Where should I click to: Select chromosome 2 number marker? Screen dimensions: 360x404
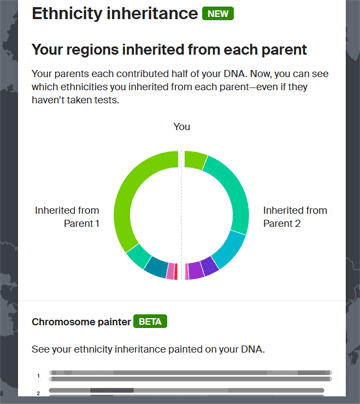(x=38, y=393)
